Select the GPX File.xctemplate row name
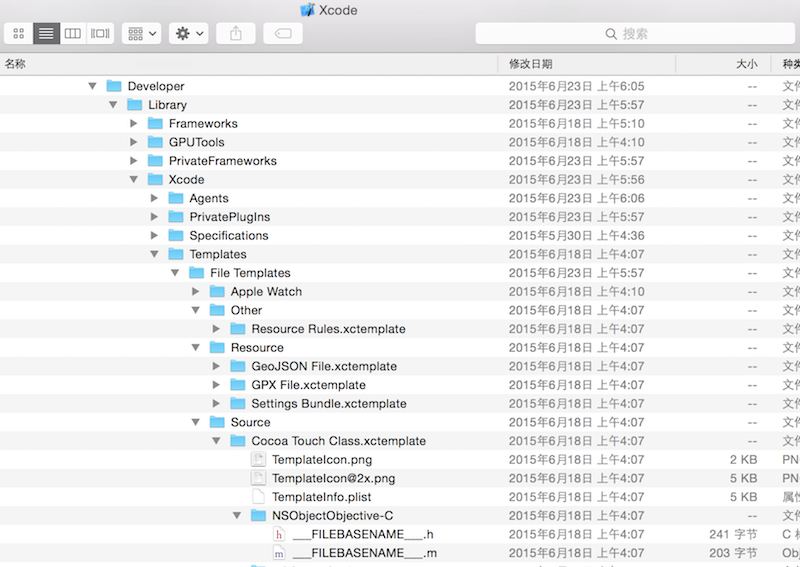This screenshot has height=567, width=800. (x=308, y=385)
